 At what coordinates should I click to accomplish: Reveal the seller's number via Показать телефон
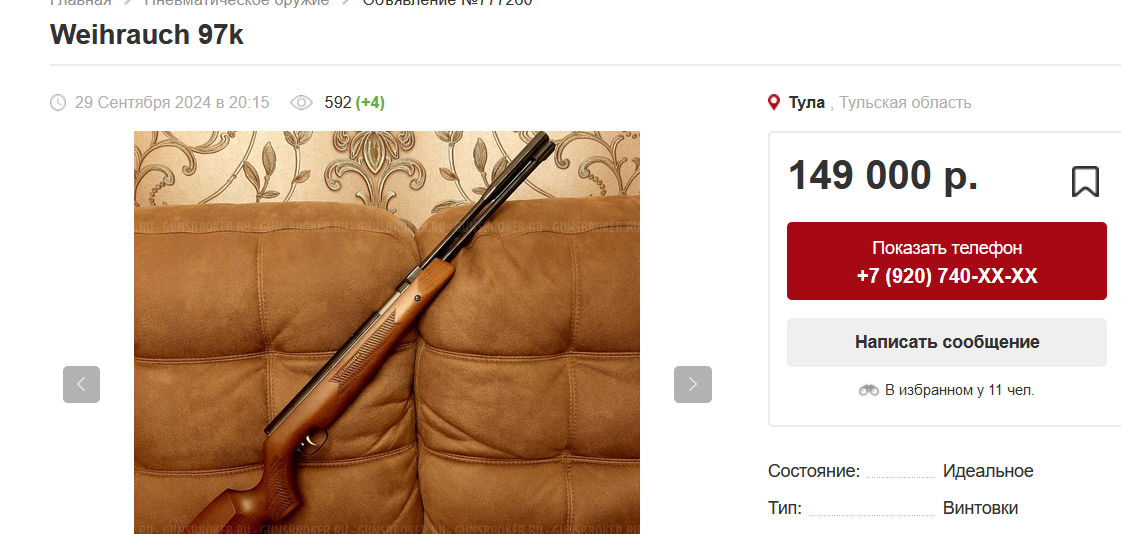point(947,261)
